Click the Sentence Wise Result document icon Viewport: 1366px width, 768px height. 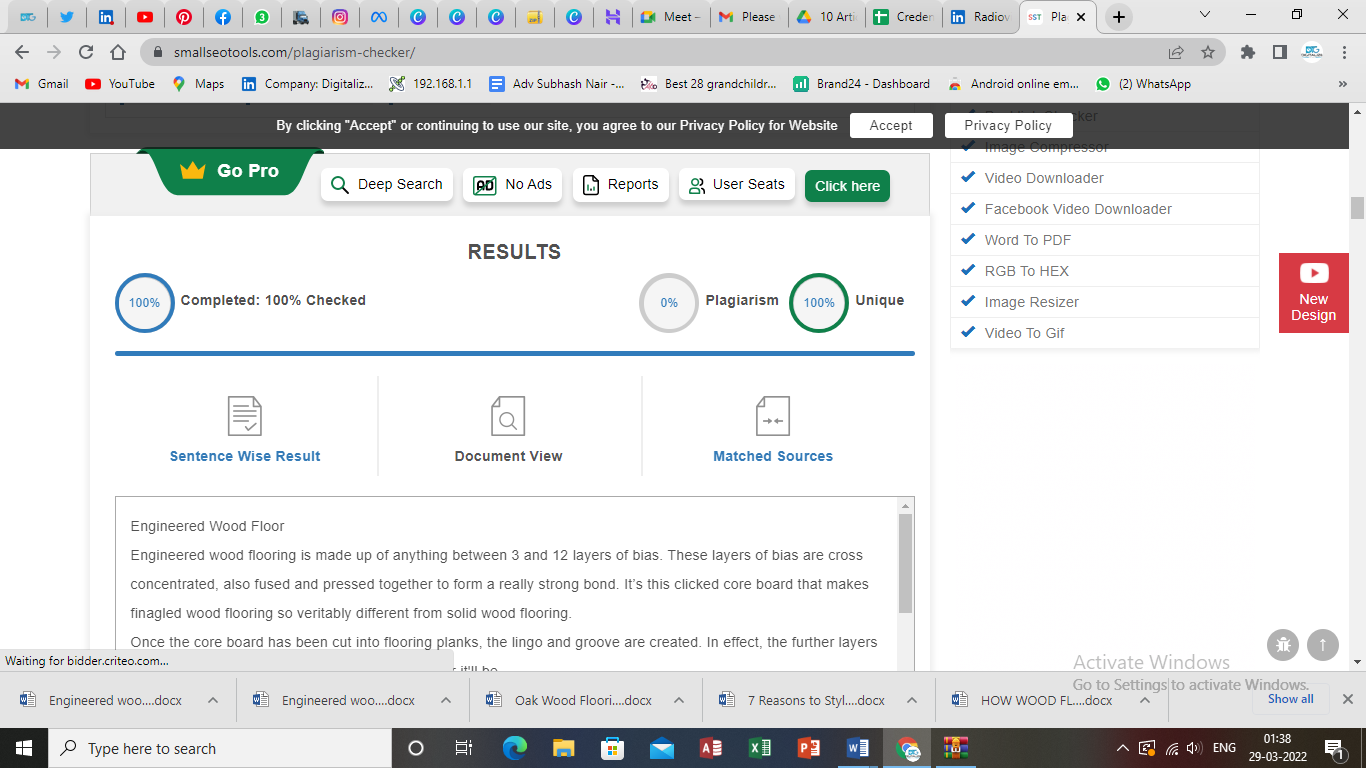tap(245, 416)
